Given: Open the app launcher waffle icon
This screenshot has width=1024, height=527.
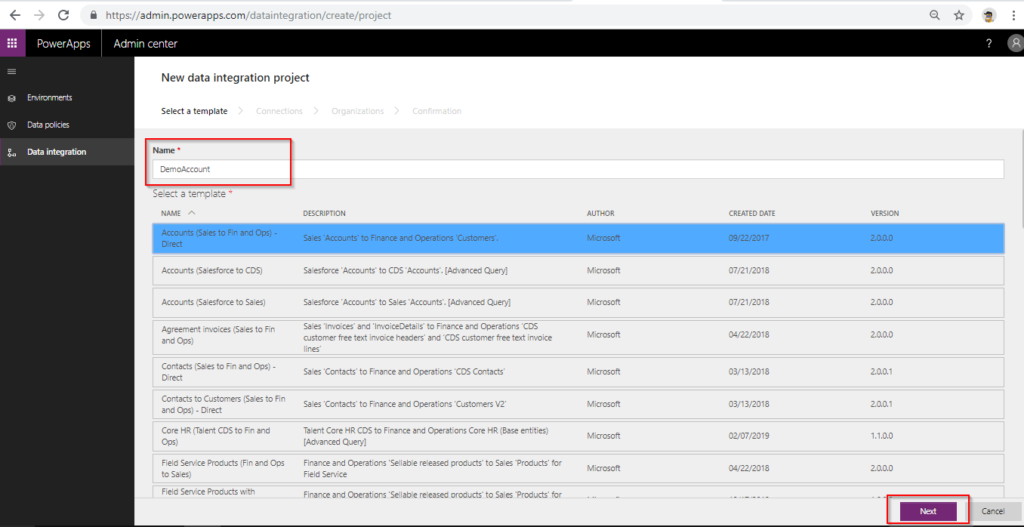Looking at the screenshot, I should [x=12, y=43].
